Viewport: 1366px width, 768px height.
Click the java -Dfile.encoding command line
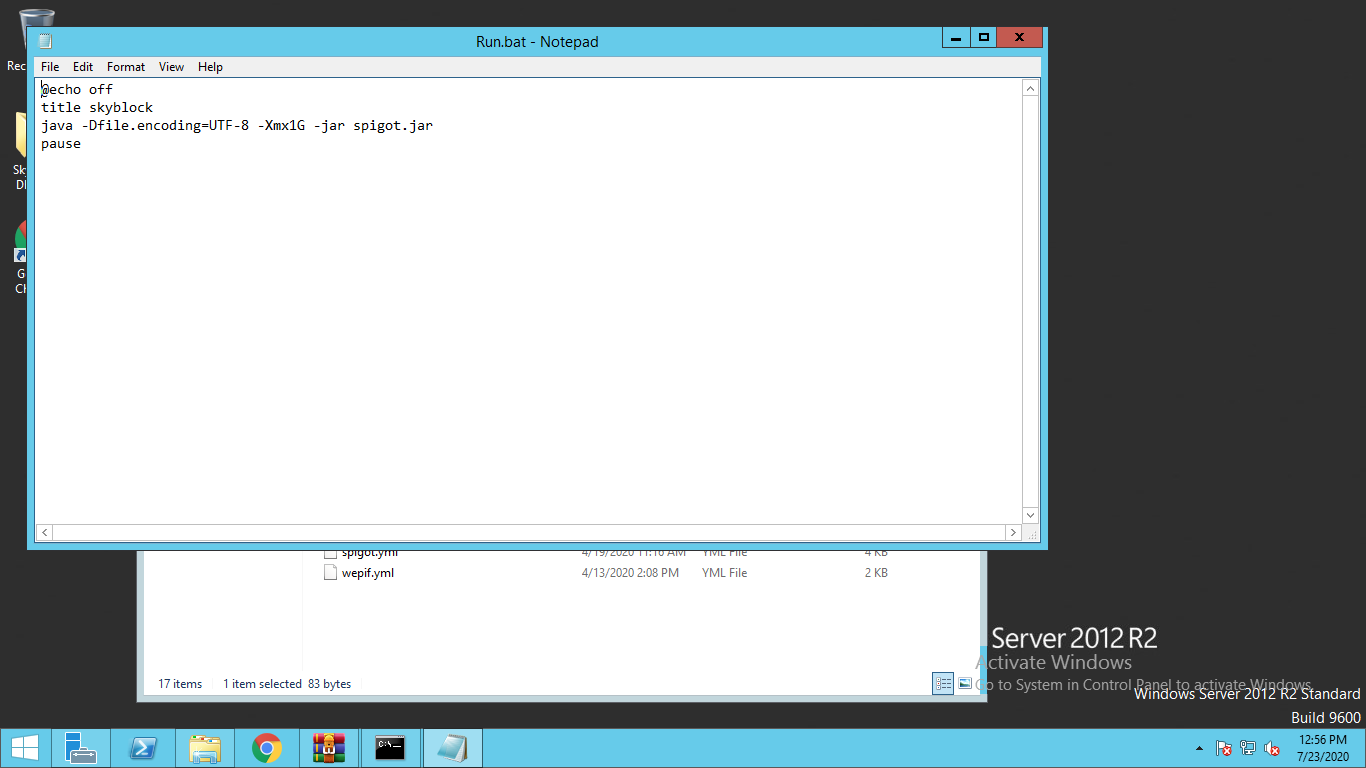click(237, 125)
